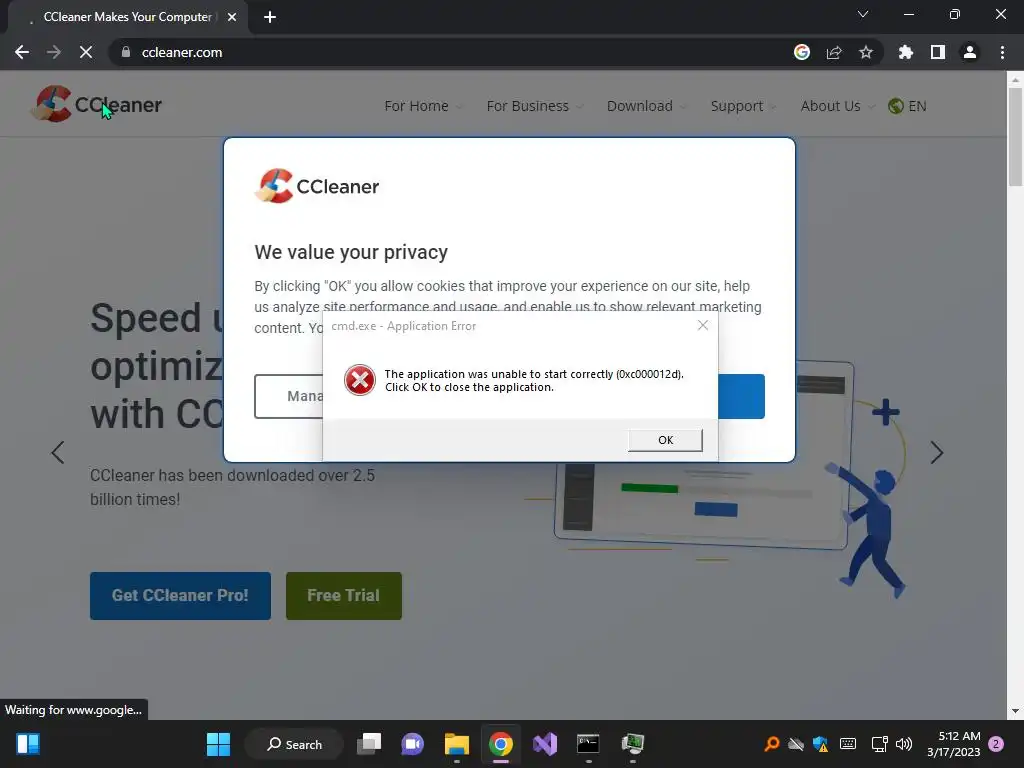1024x768 pixels.
Task: Show previous carousel slide
Action: point(57,453)
